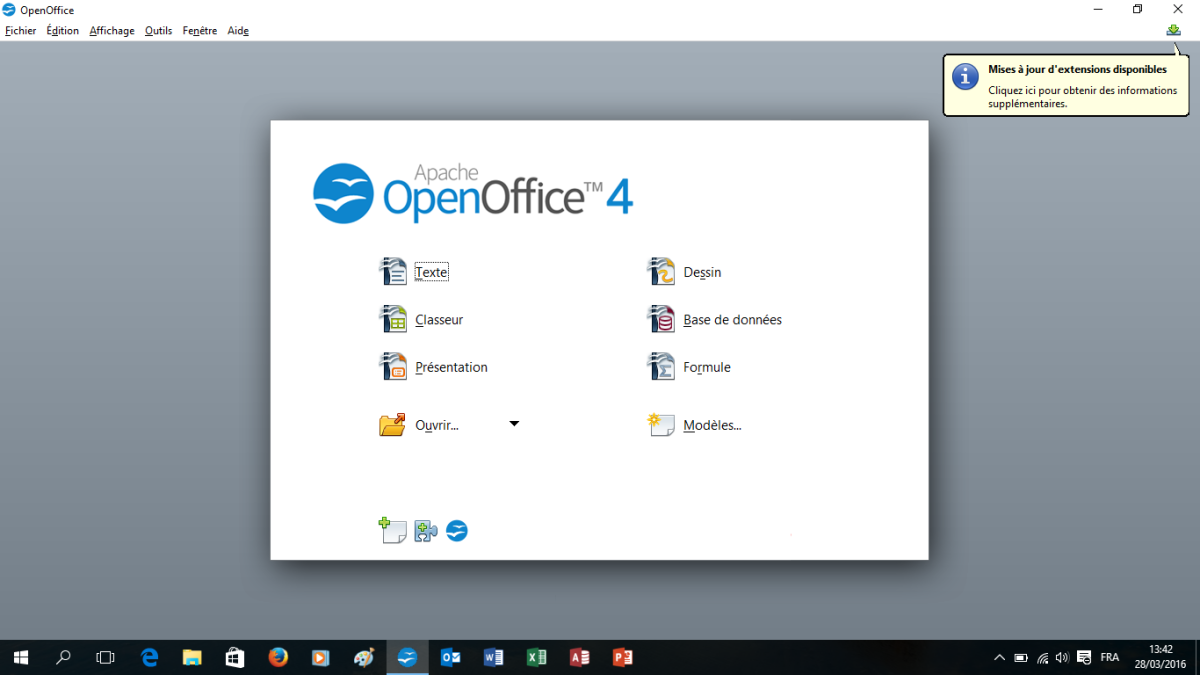Open the Outils menu
Viewport: 1200px width, 675px height.
tap(158, 31)
